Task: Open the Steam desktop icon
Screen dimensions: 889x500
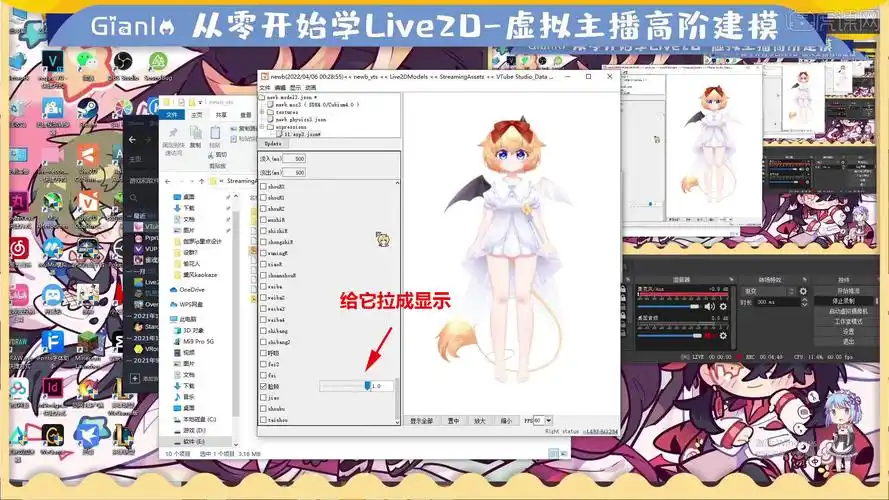Action: coord(87,107)
